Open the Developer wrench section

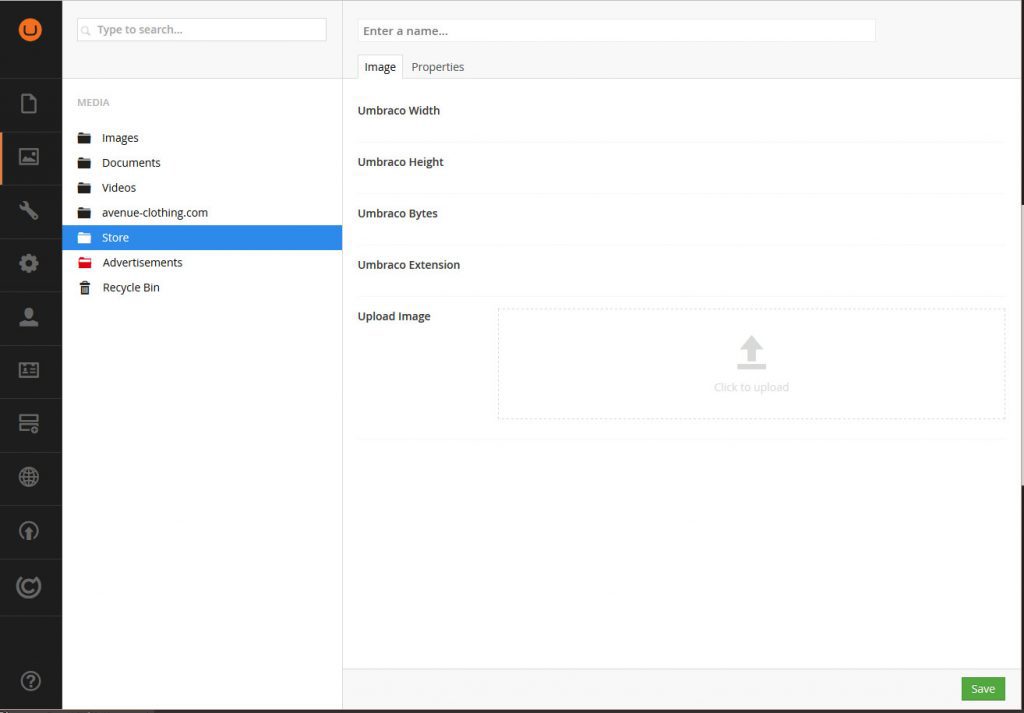(31, 211)
